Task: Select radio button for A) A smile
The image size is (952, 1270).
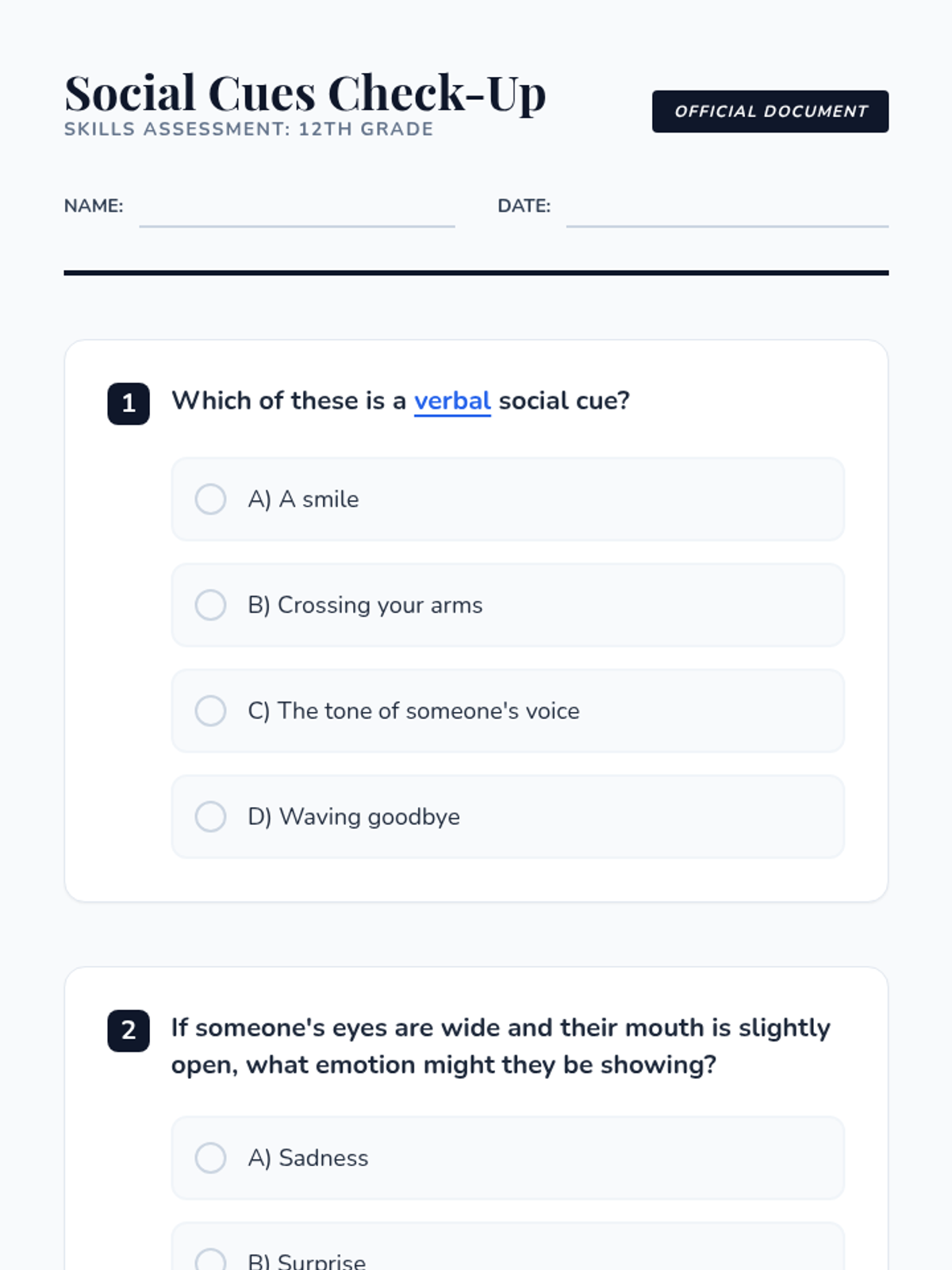Action: (210, 499)
